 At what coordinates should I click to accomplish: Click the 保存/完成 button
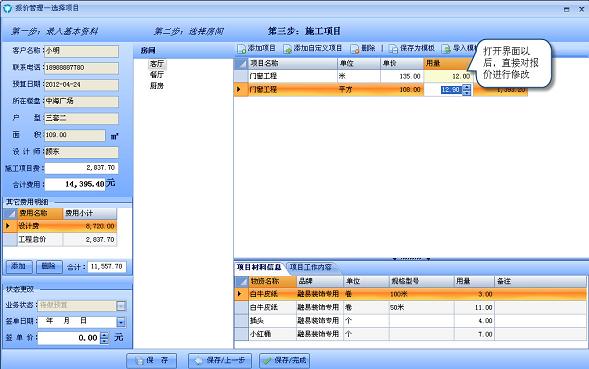pyautogui.click(x=285, y=360)
